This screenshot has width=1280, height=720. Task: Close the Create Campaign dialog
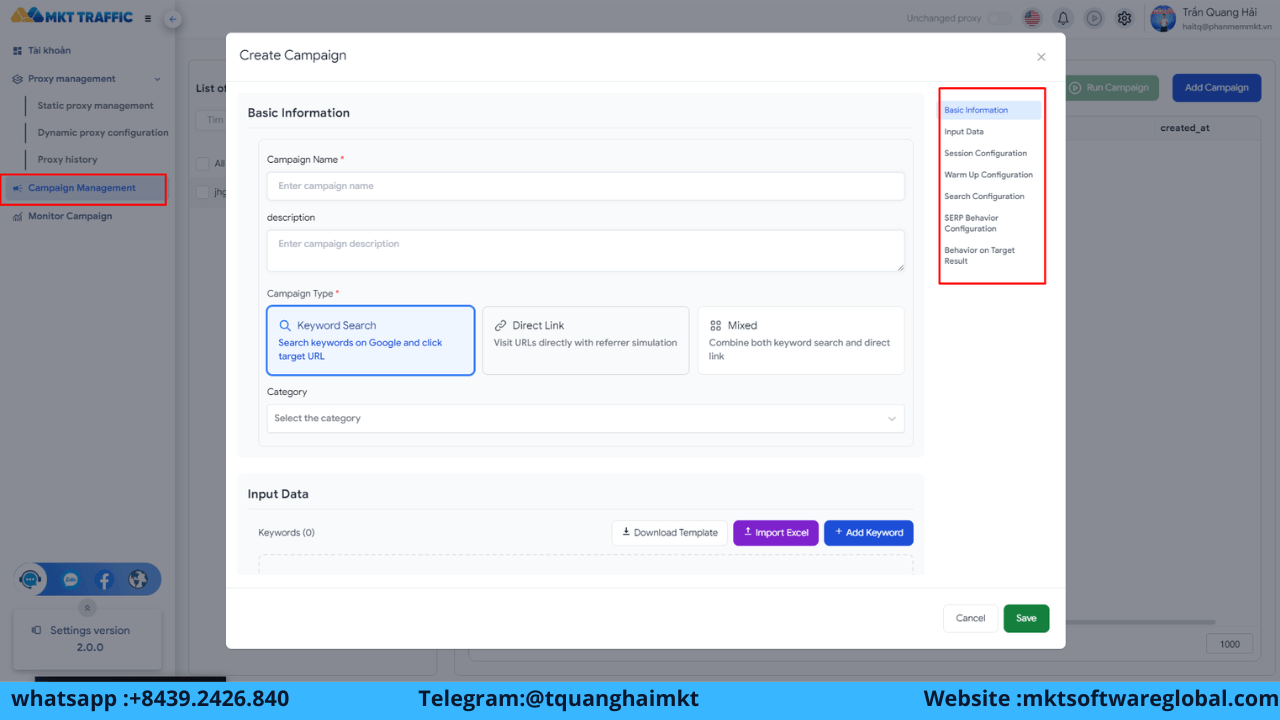click(1041, 57)
